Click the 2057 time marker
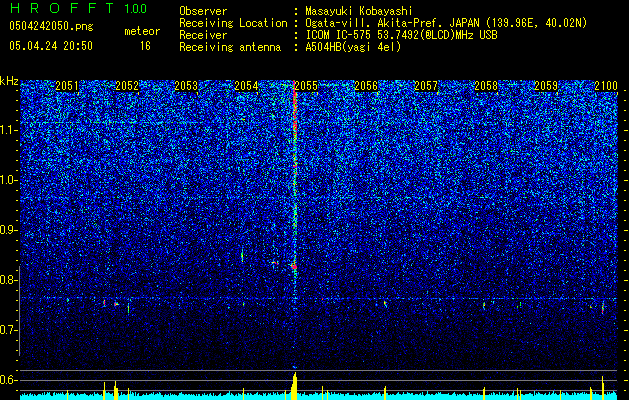Image resolution: width=629 pixels, height=400 pixels. 426,86
